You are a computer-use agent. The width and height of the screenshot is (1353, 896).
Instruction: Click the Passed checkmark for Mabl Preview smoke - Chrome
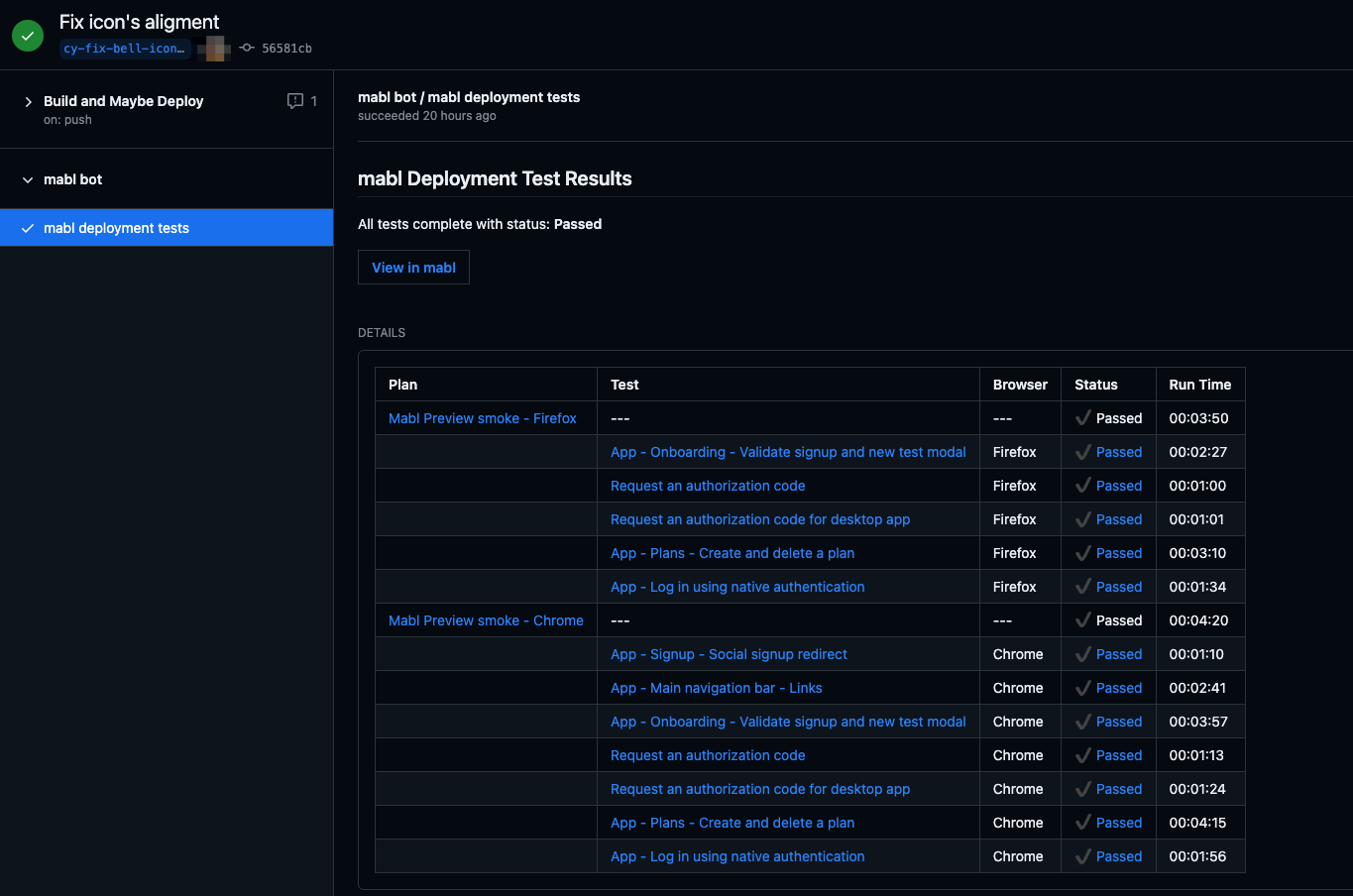pos(1081,619)
